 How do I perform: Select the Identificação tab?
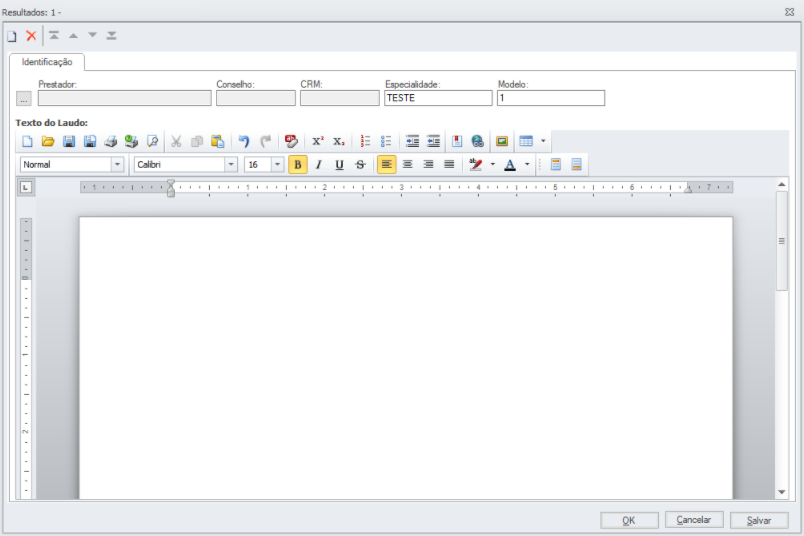point(47,62)
